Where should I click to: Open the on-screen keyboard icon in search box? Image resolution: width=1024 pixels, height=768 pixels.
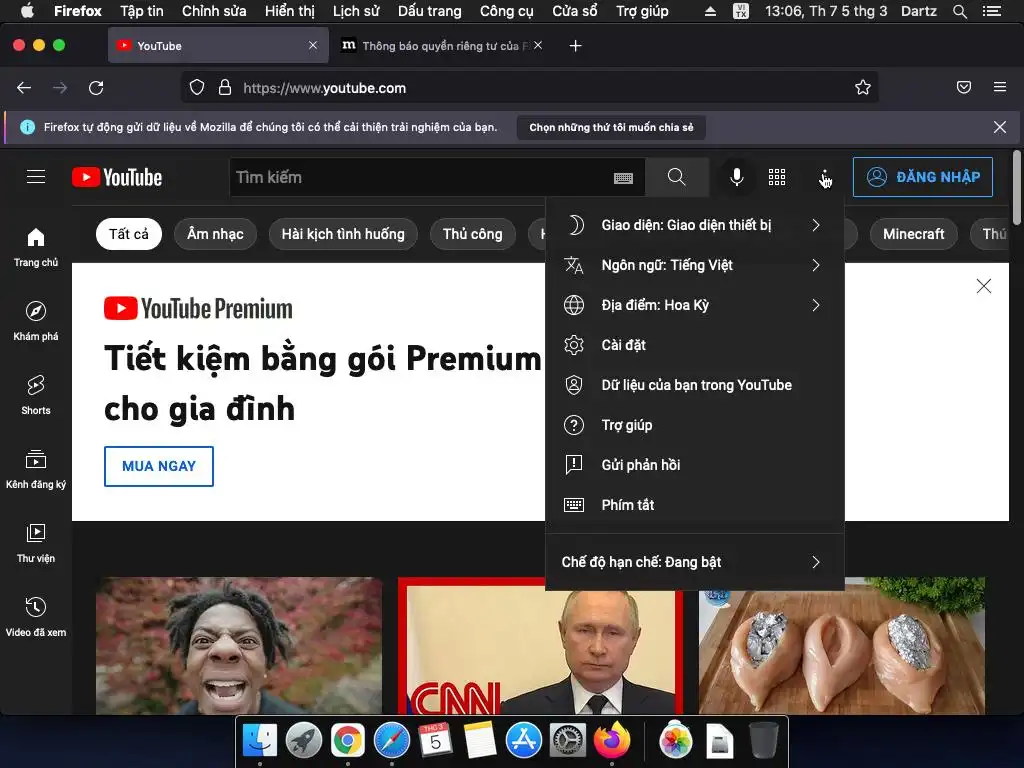[x=623, y=178]
